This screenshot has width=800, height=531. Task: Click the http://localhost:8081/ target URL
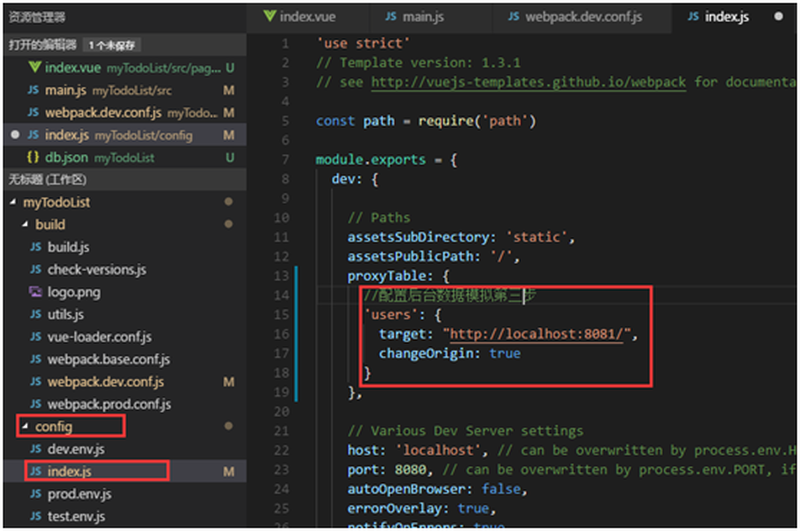tap(536, 334)
